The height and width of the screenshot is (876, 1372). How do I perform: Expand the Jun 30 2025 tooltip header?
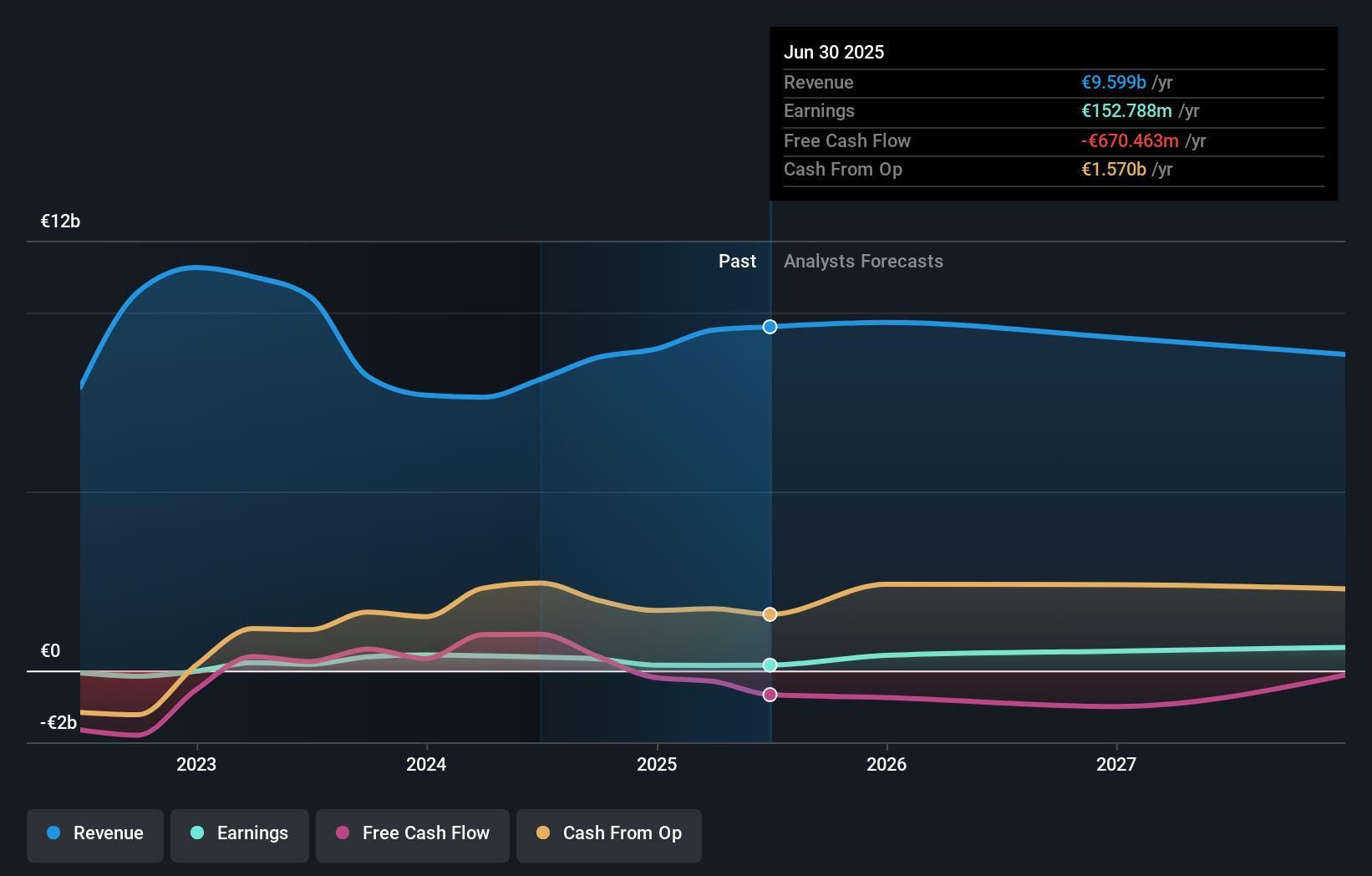click(834, 52)
